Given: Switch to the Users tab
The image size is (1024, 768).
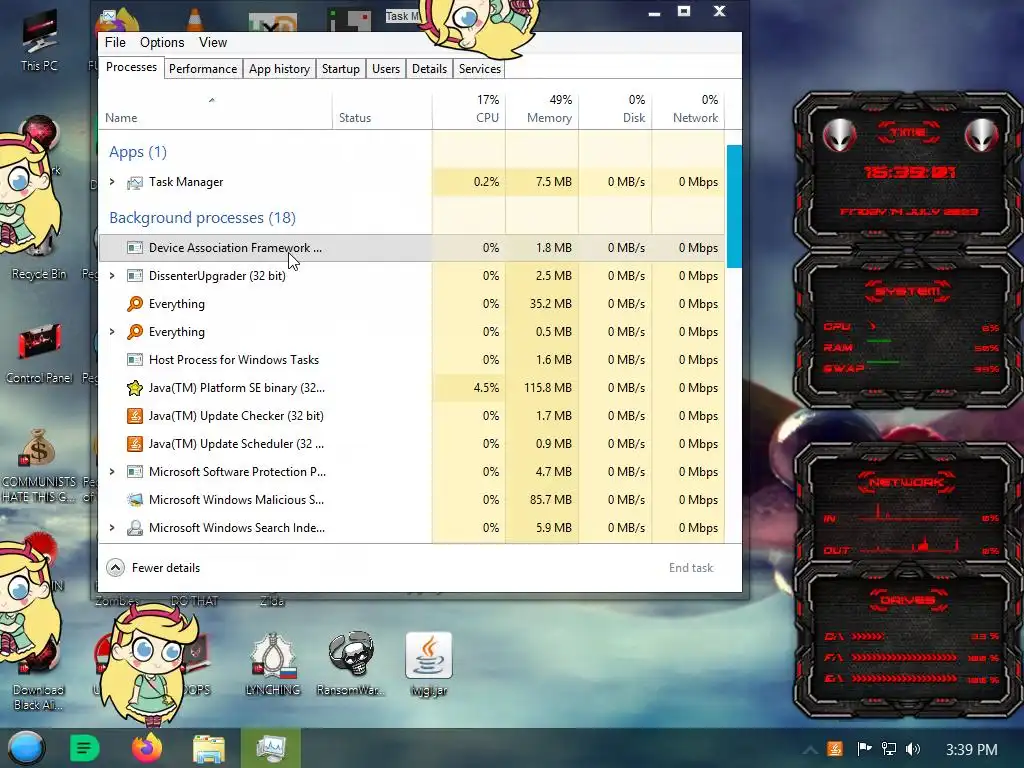Looking at the screenshot, I should point(386,69).
